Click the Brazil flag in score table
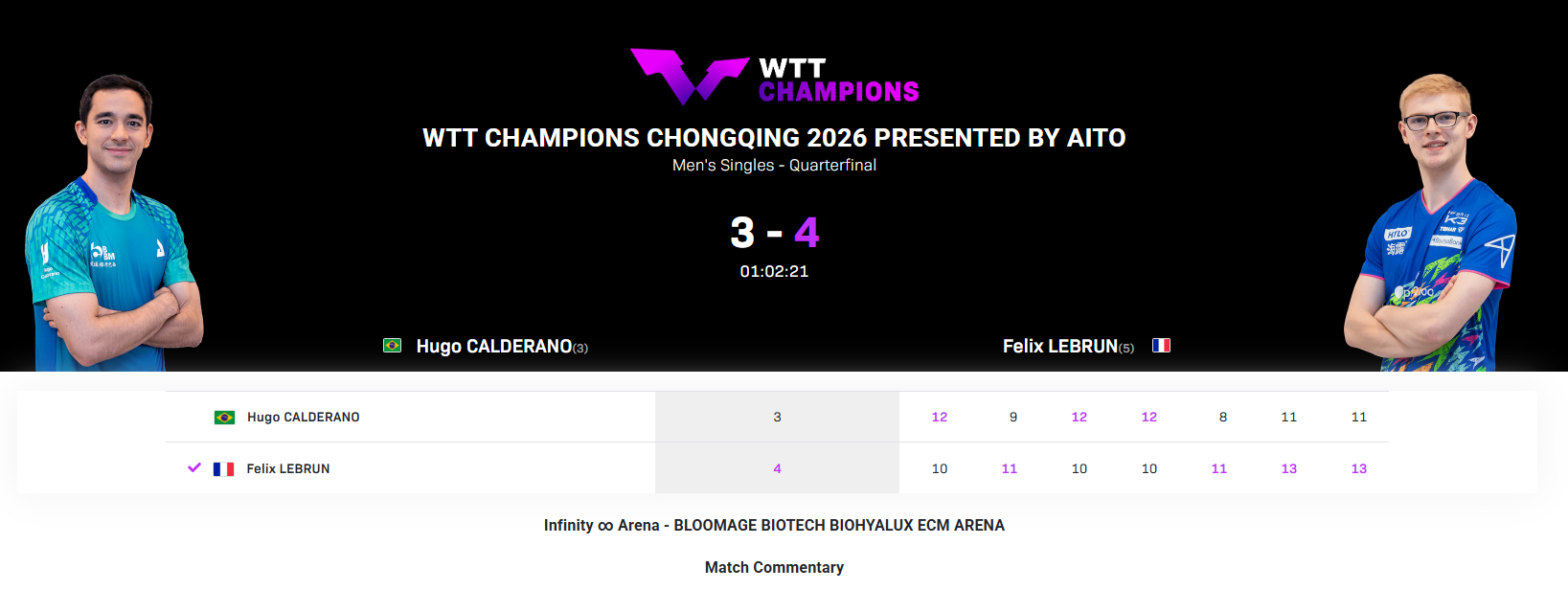Image resolution: width=1568 pixels, height=590 pixels. [x=224, y=418]
